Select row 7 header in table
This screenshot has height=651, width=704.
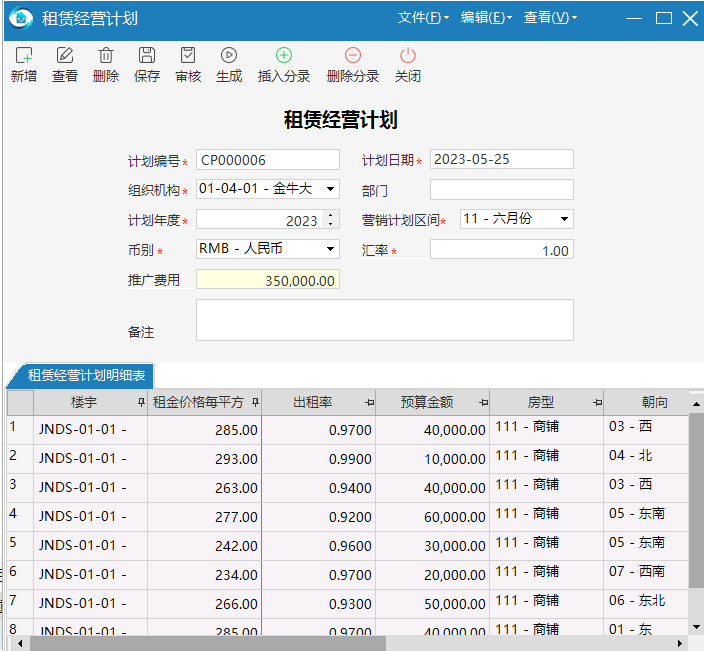[20, 604]
